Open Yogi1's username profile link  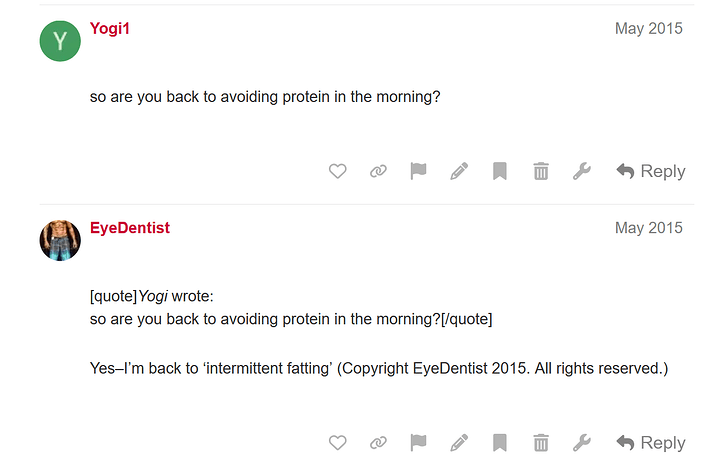tap(110, 29)
